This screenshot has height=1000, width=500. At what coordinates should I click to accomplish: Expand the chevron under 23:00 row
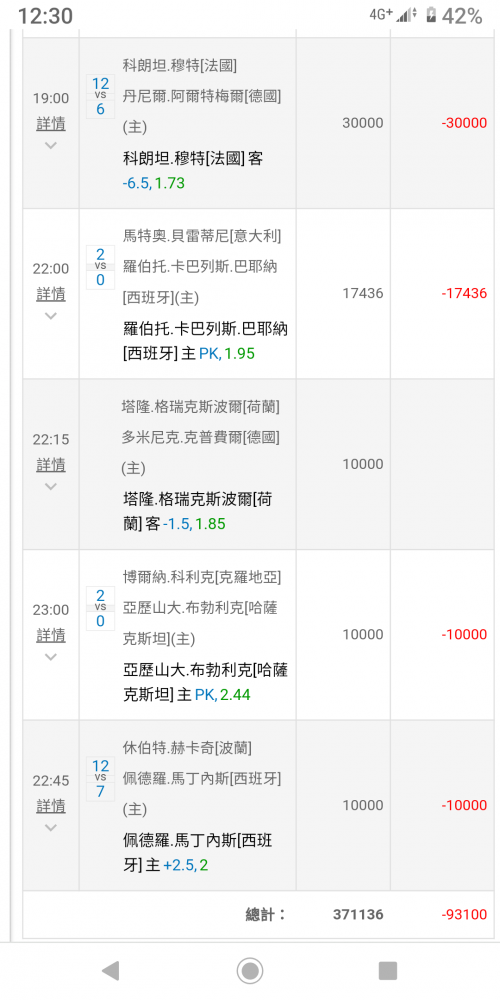pos(51,657)
